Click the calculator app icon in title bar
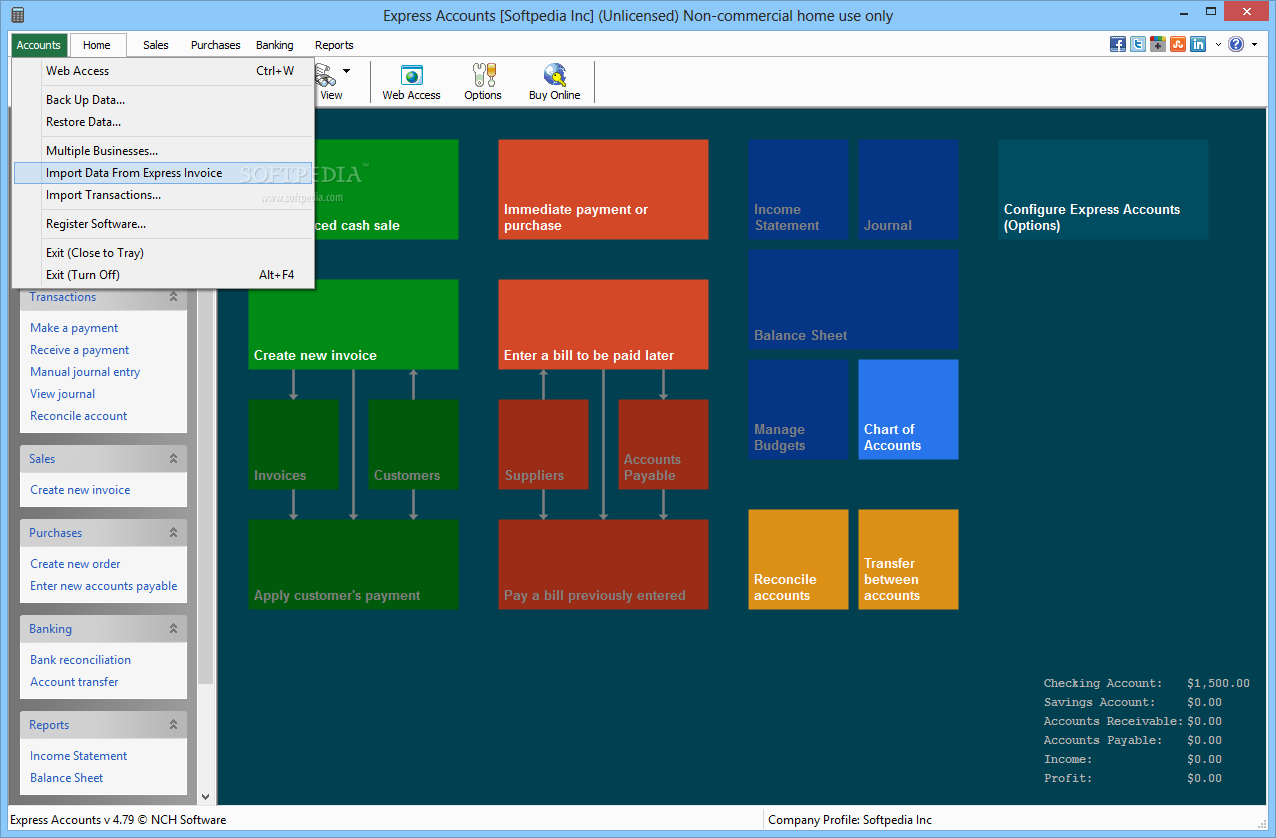 (18, 15)
